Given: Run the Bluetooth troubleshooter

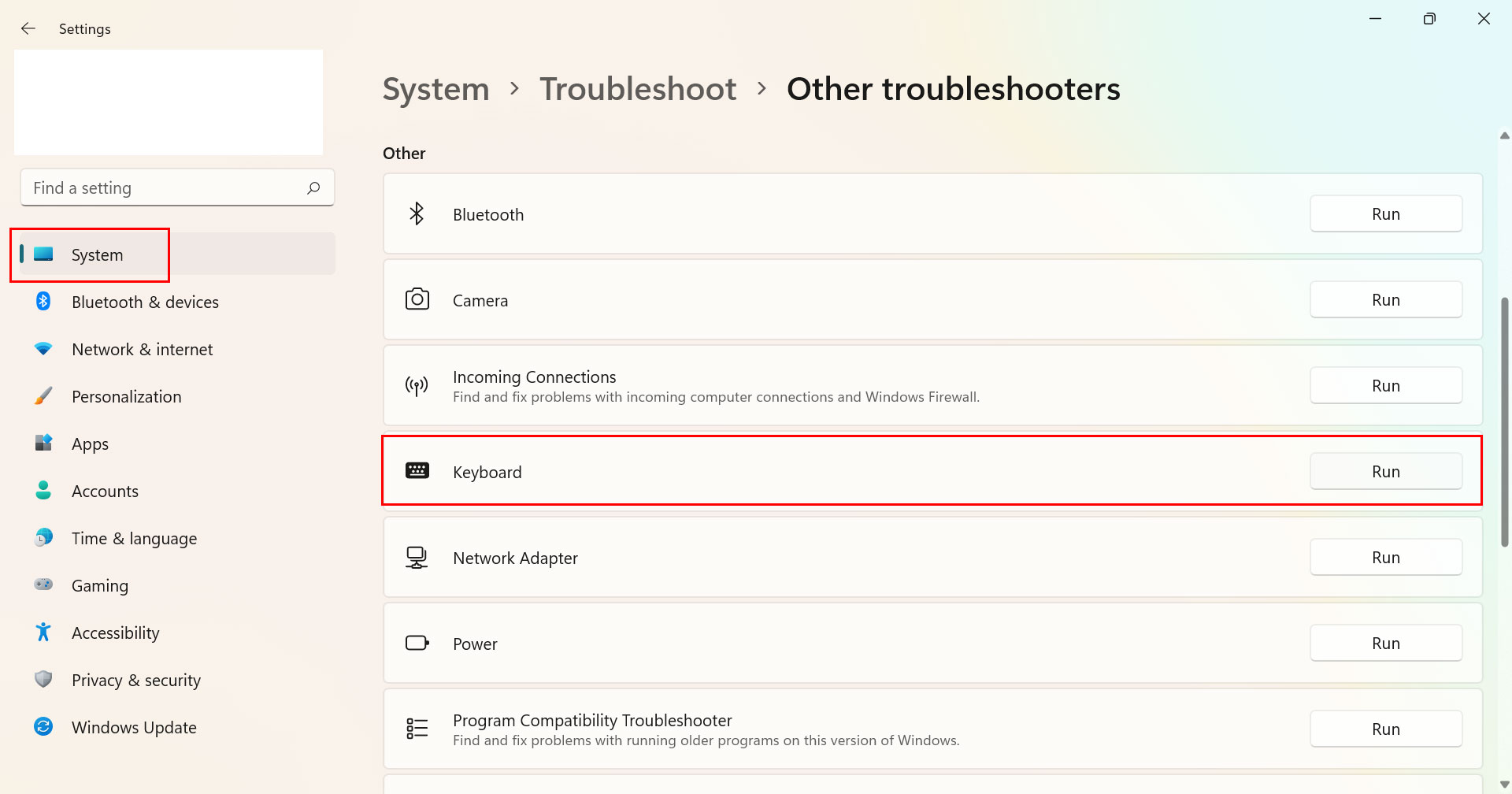Looking at the screenshot, I should click(1386, 213).
